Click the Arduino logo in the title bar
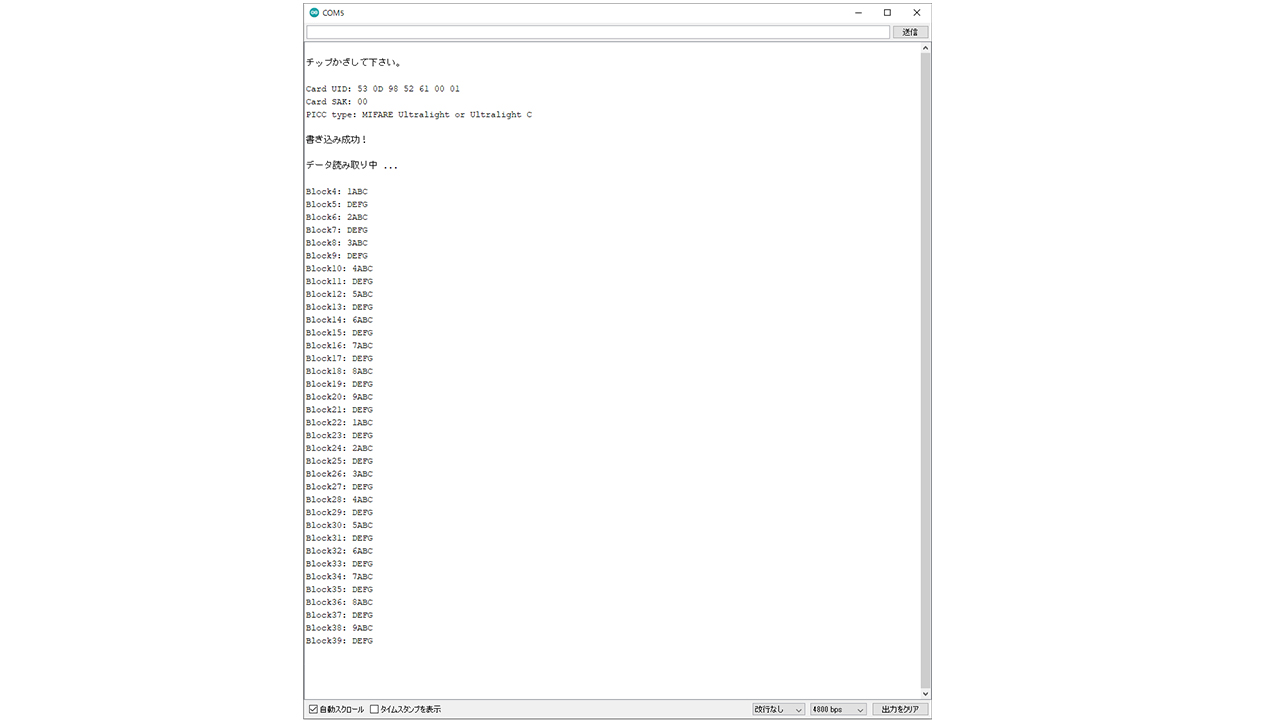The height and width of the screenshot is (720, 1280). [x=314, y=13]
